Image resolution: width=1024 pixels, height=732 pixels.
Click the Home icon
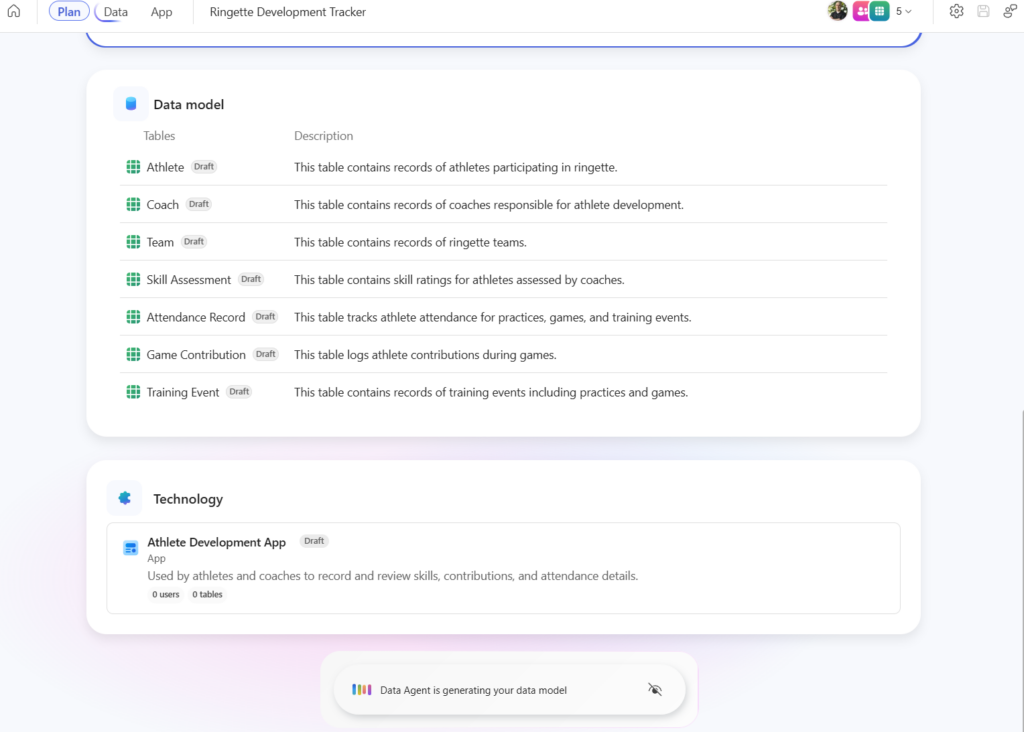[13, 12]
